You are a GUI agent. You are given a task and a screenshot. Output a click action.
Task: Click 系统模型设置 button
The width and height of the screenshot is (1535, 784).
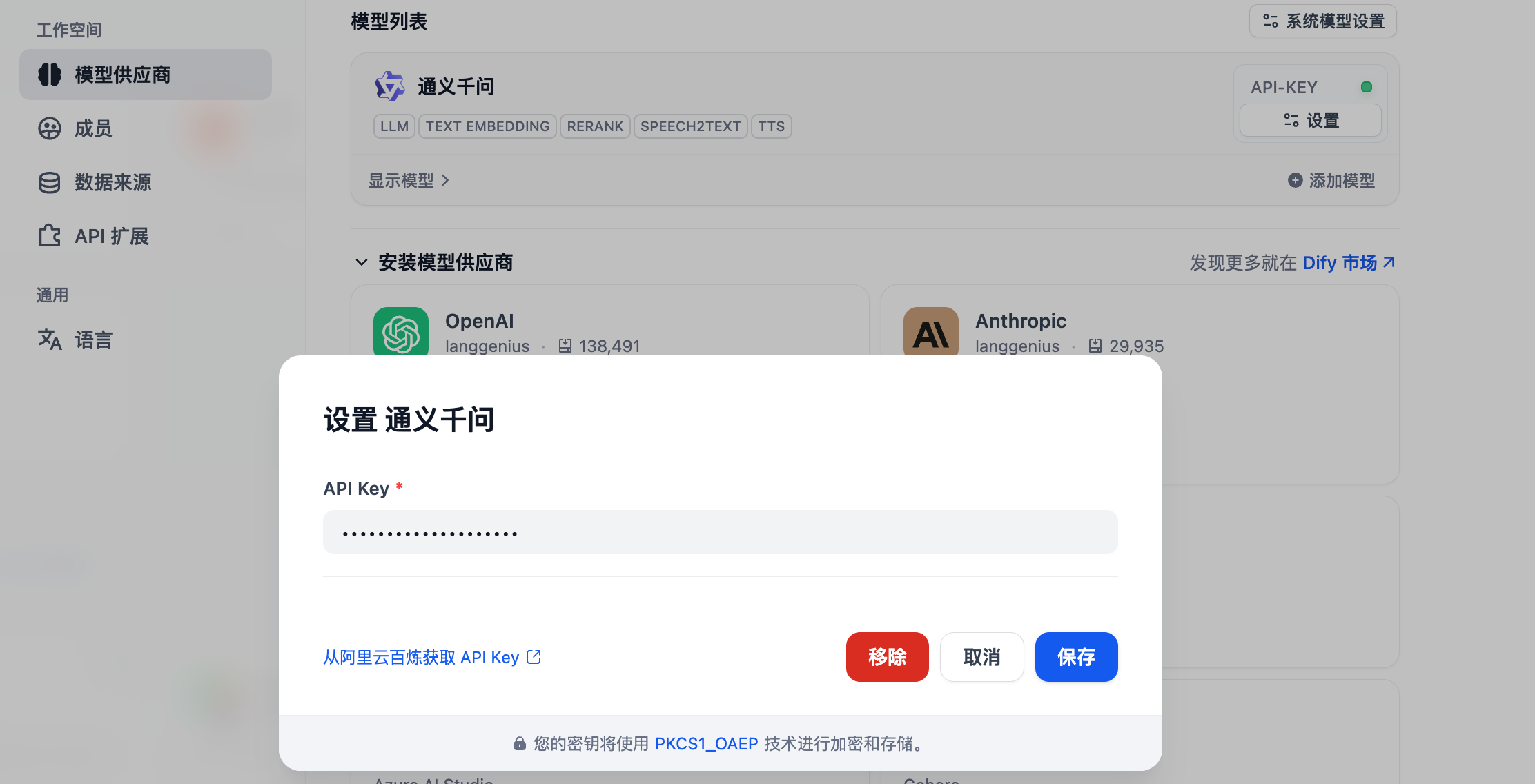(1323, 21)
